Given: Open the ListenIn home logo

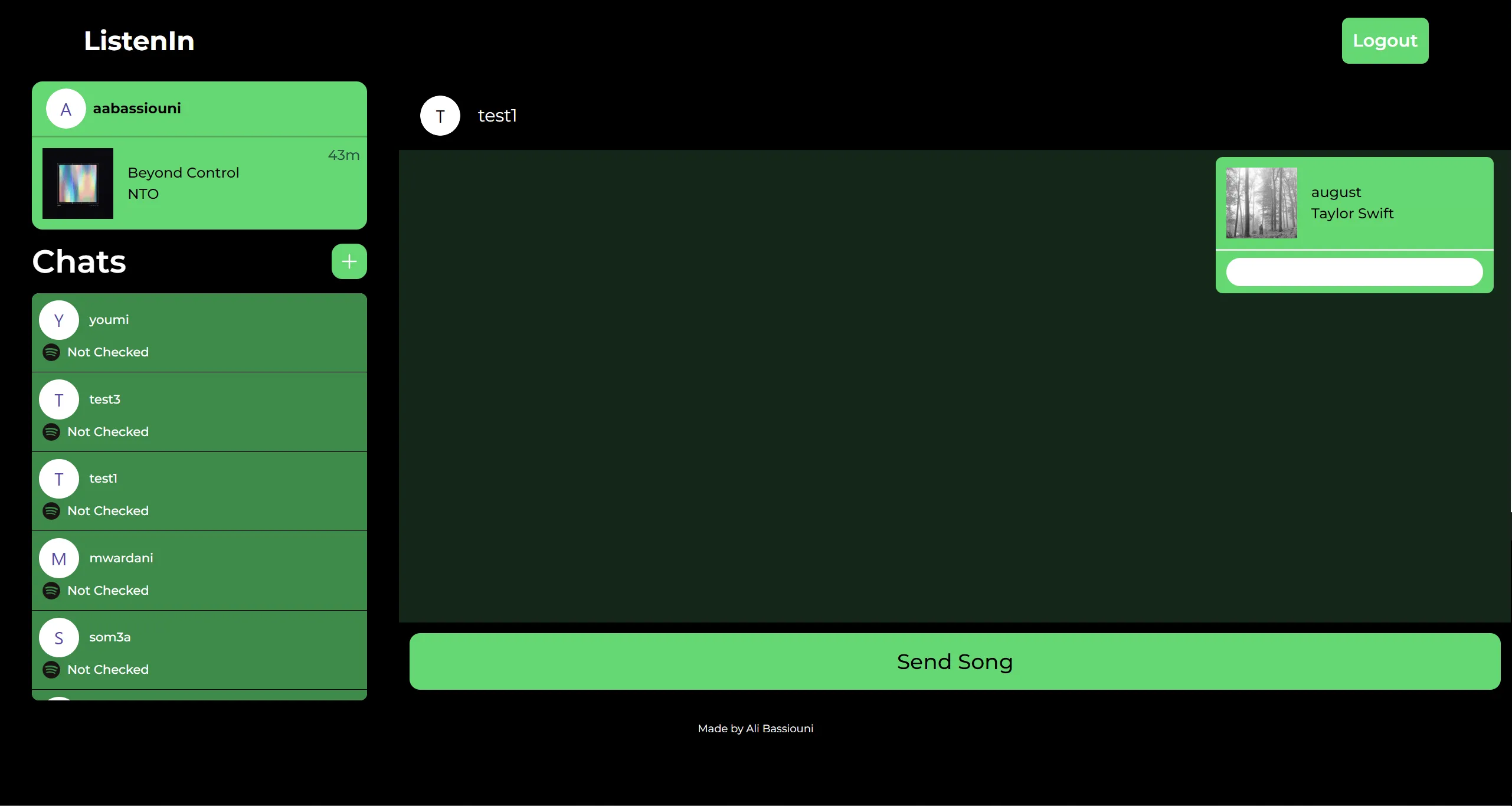Looking at the screenshot, I should pos(139,41).
